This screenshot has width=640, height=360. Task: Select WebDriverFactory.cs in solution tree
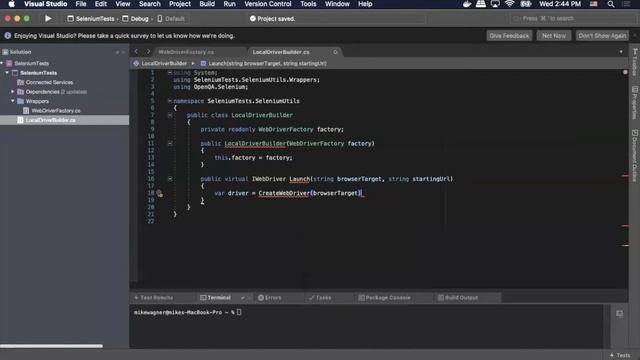(56, 111)
